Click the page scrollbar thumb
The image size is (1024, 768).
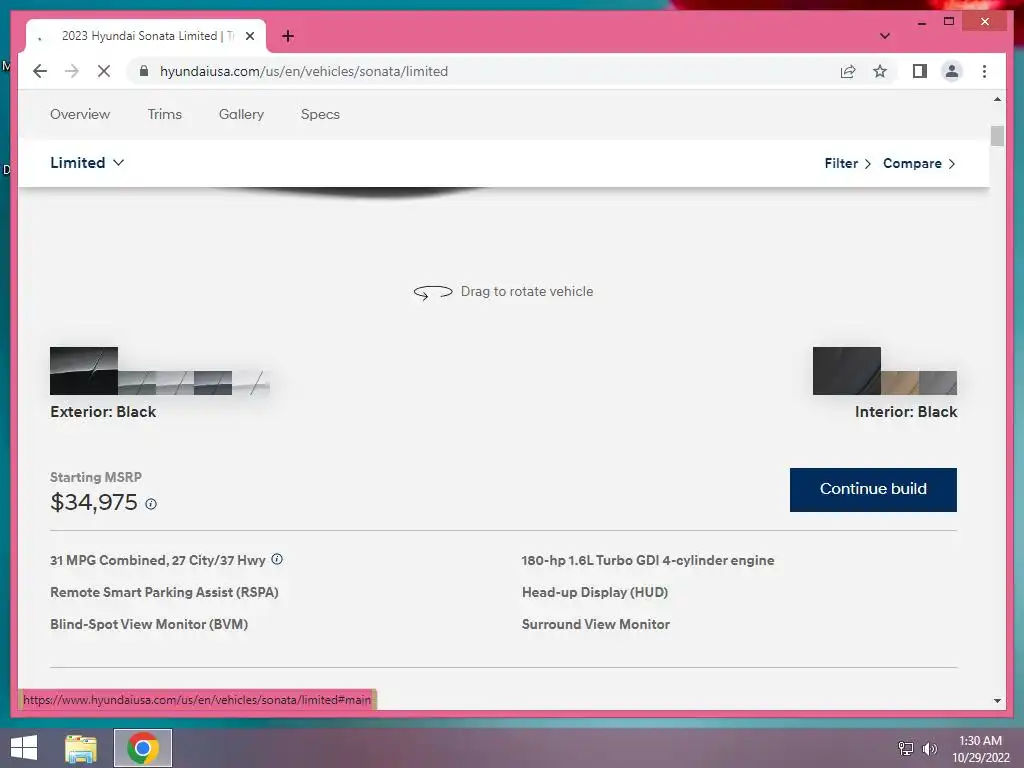click(x=997, y=136)
